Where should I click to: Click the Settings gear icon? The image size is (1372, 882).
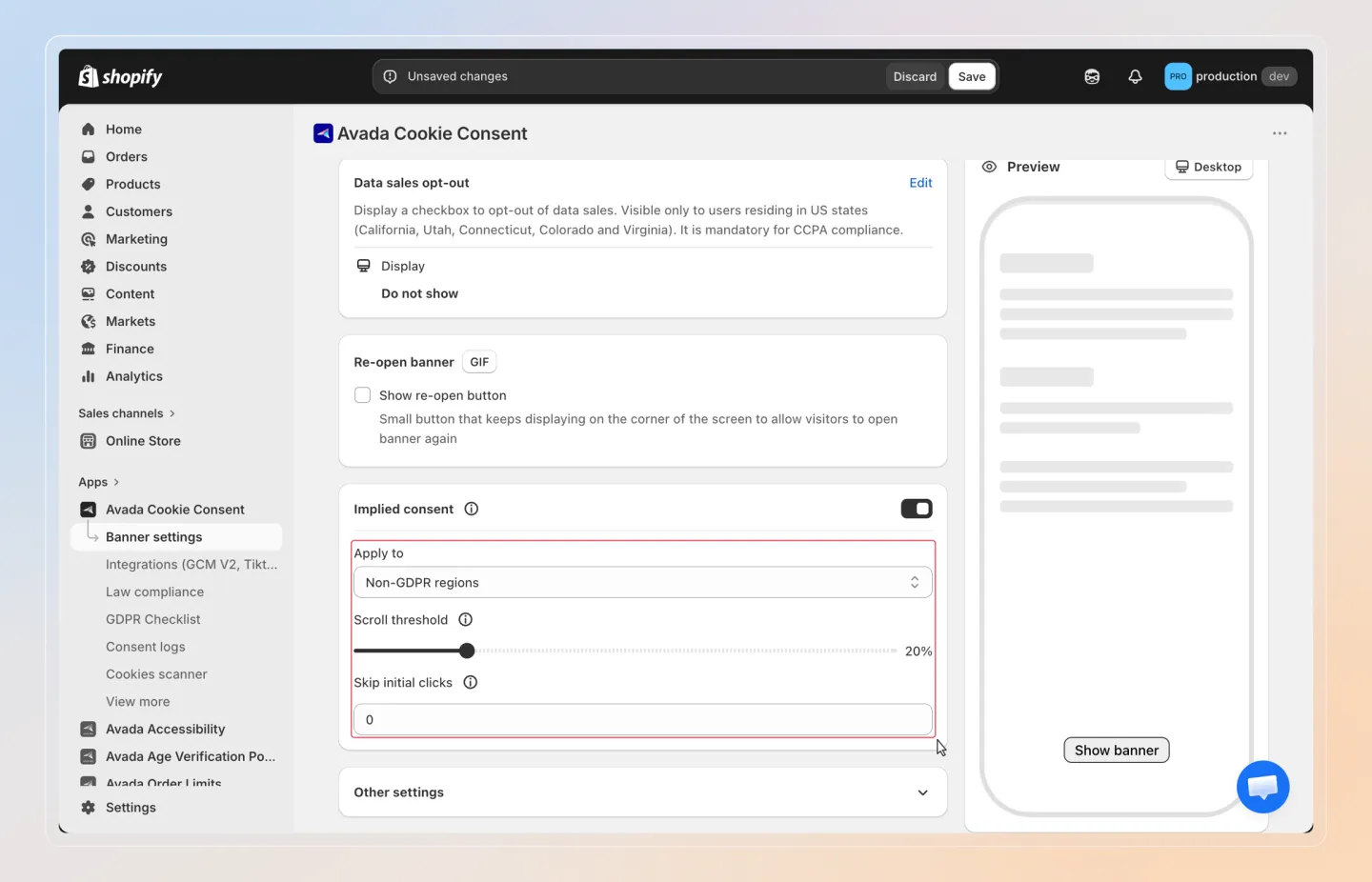coord(89,808)
